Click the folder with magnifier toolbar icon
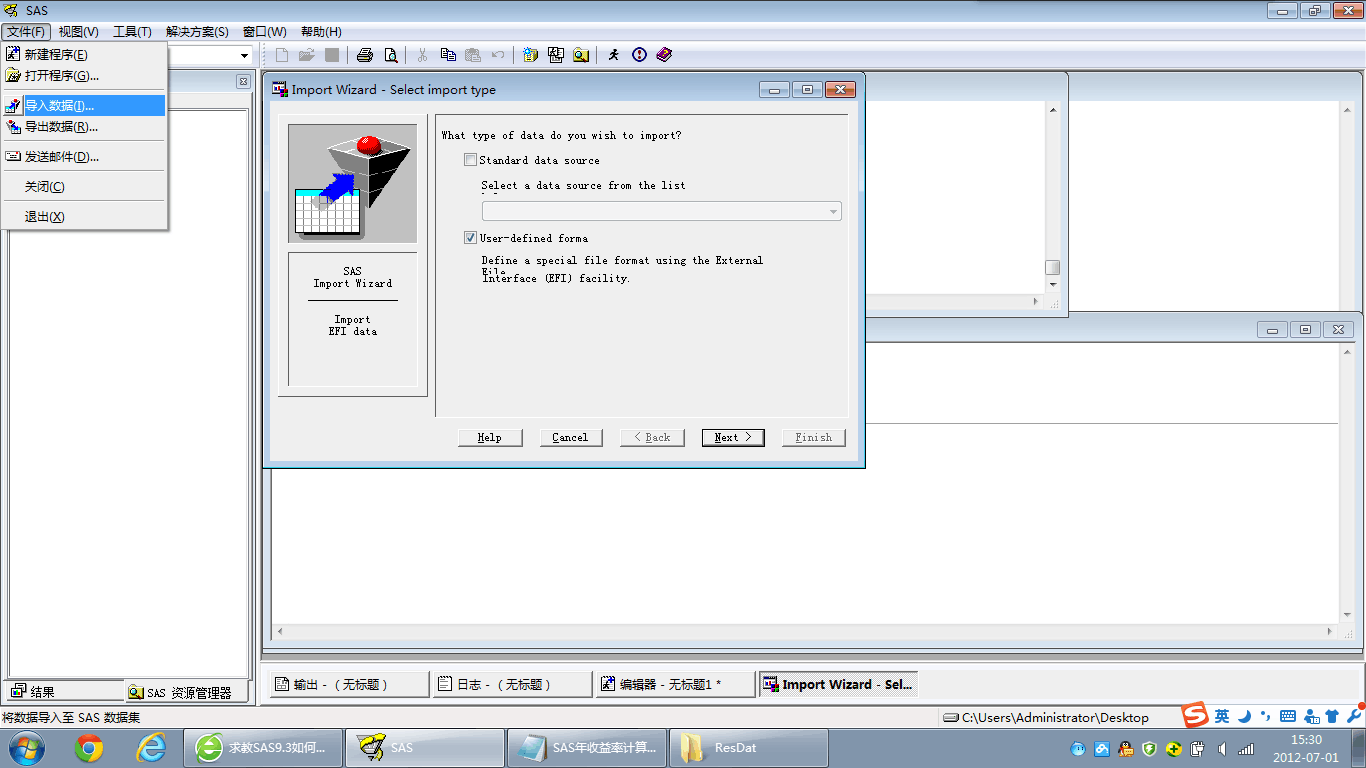Image resolution: width=1366 pixels, height=768 pixels. pyautogui.click(x=581, y=55)
